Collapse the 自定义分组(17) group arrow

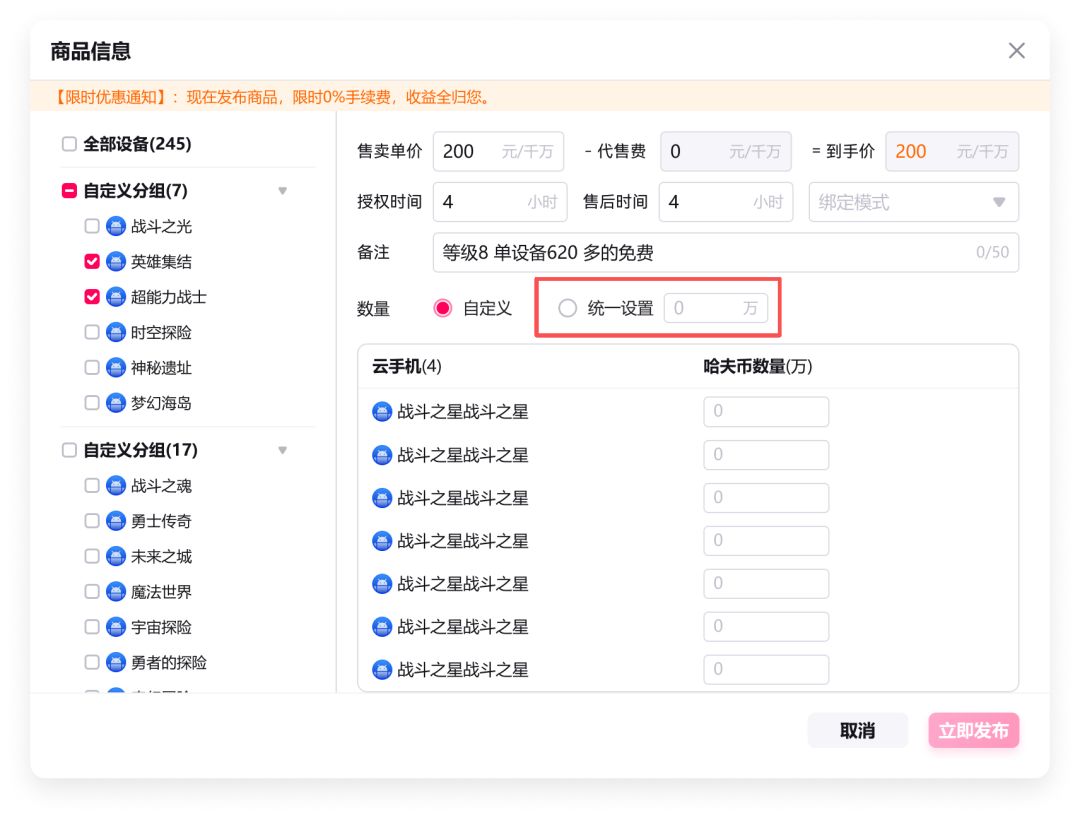pos(282,451)
